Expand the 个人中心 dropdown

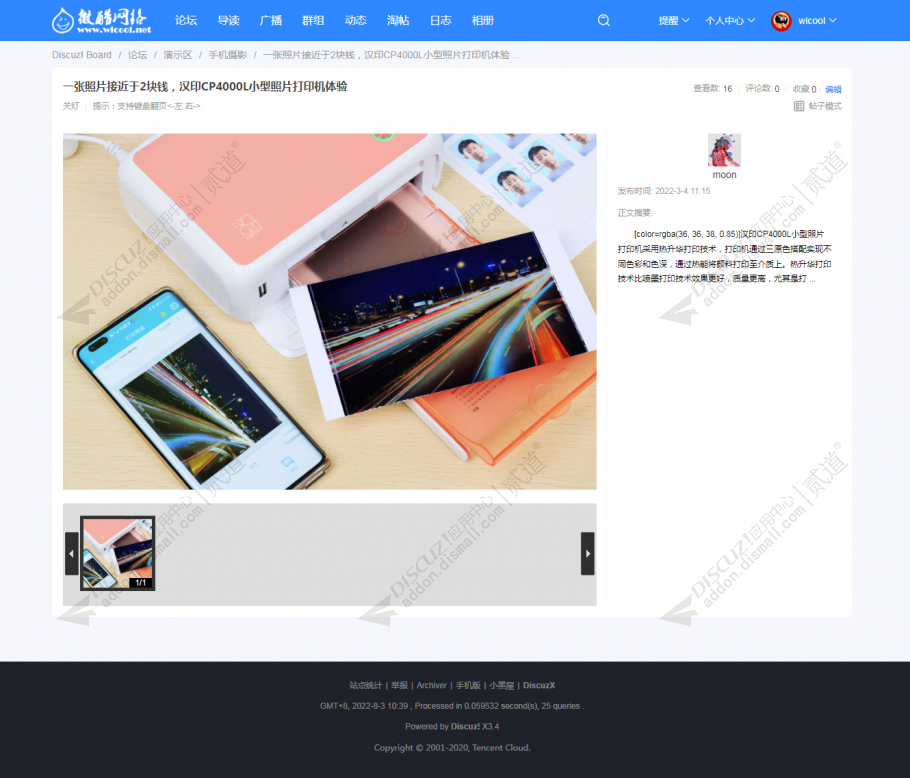tap(730, 20)
